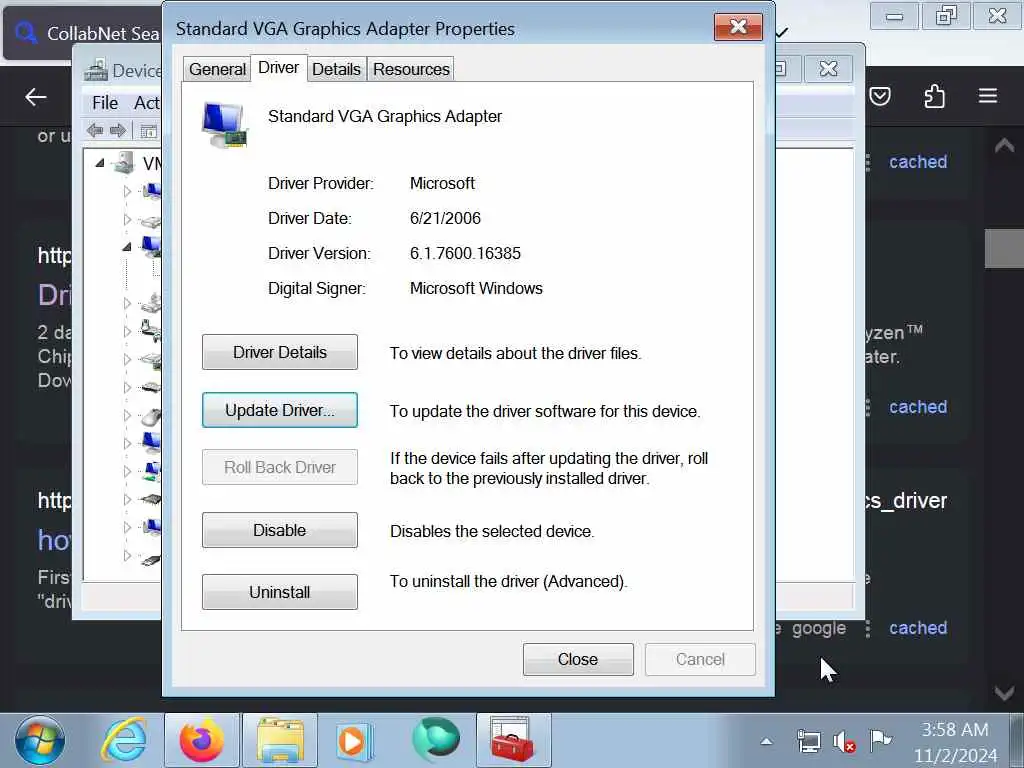Open the Details tab
1024x768 pixels.
tap(336, 69)
